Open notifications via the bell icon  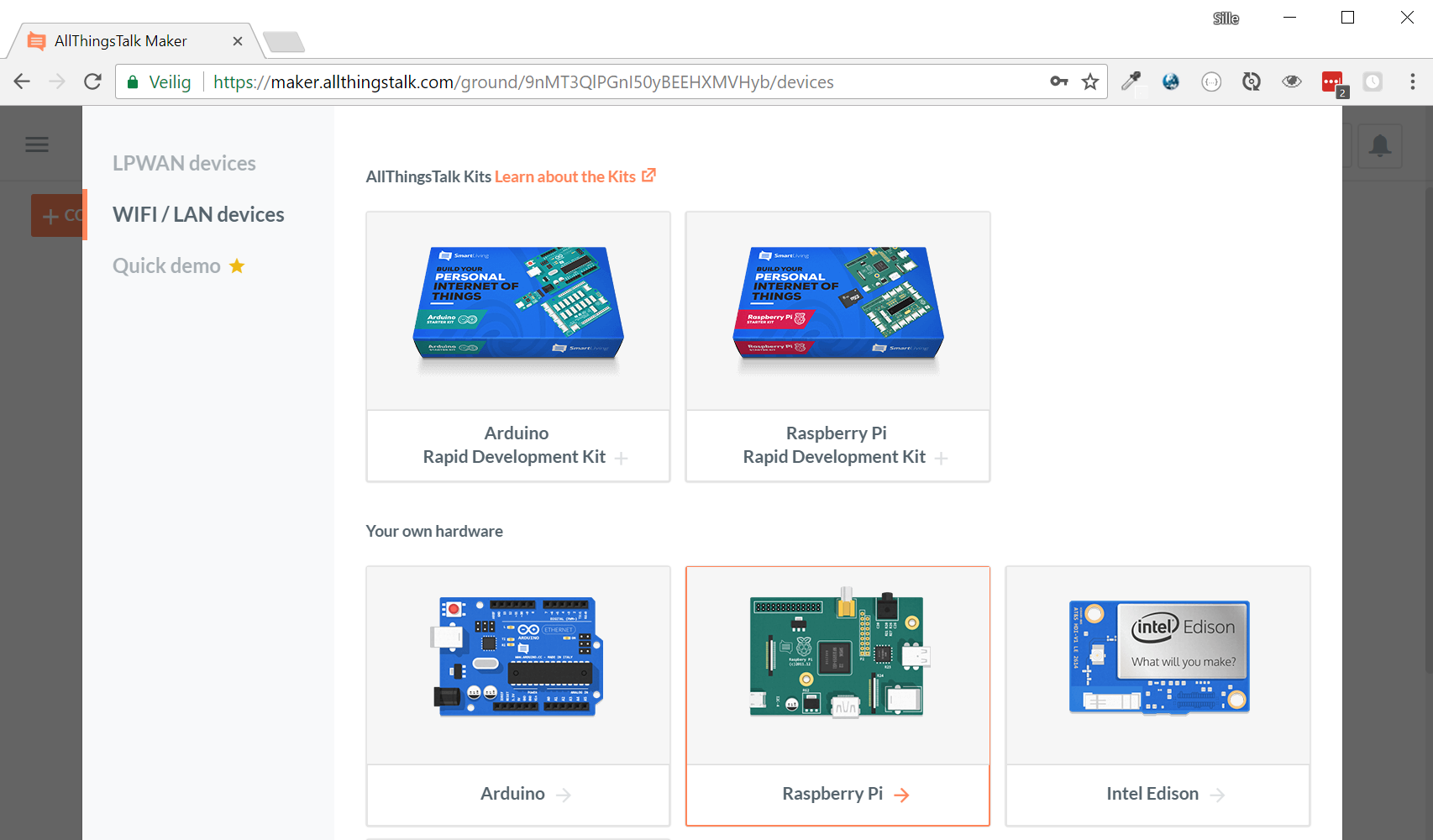coord(1379,145)
